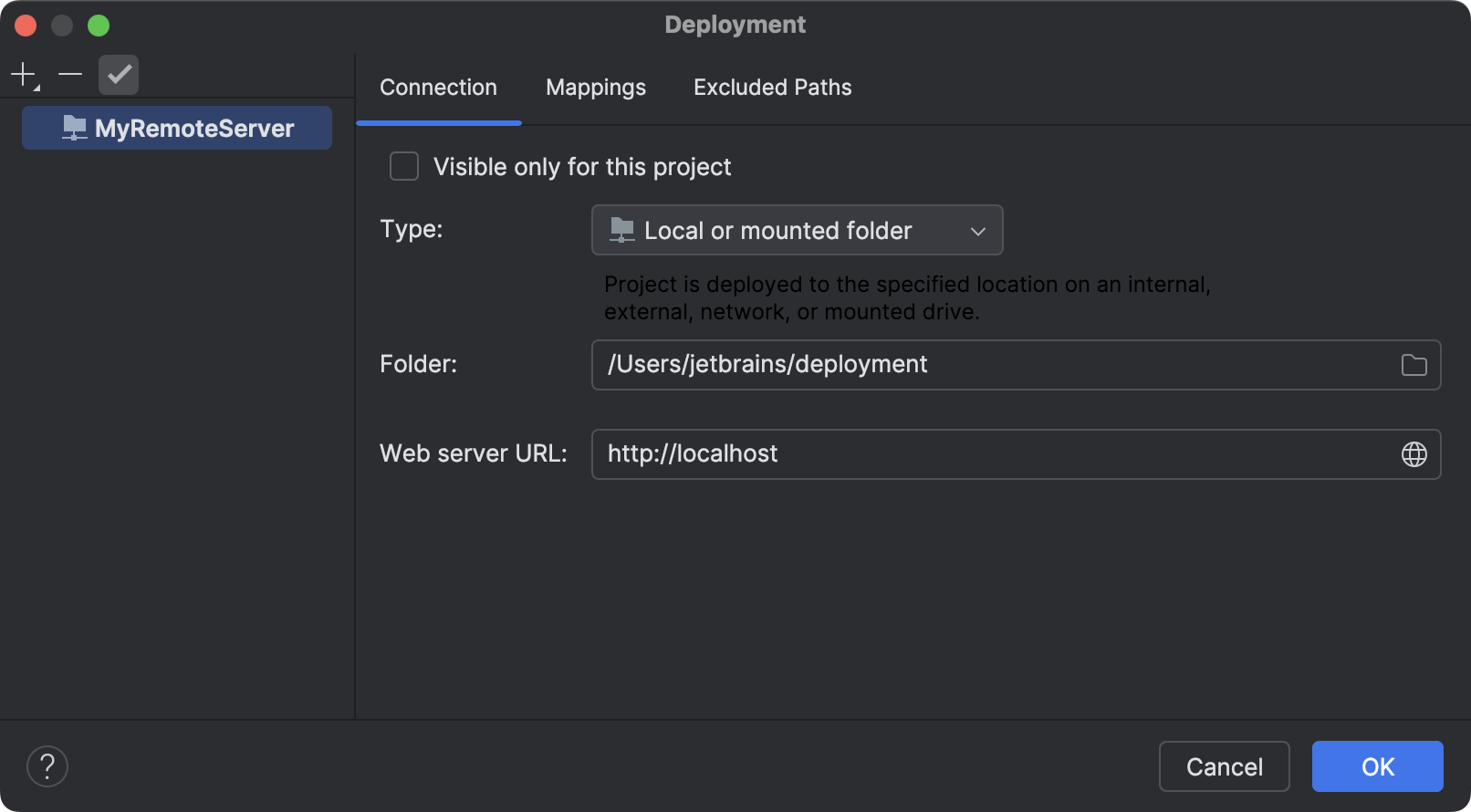Click the server icon in Type dropdown
The image size is (1471, 812).
(x=621, y=230)
